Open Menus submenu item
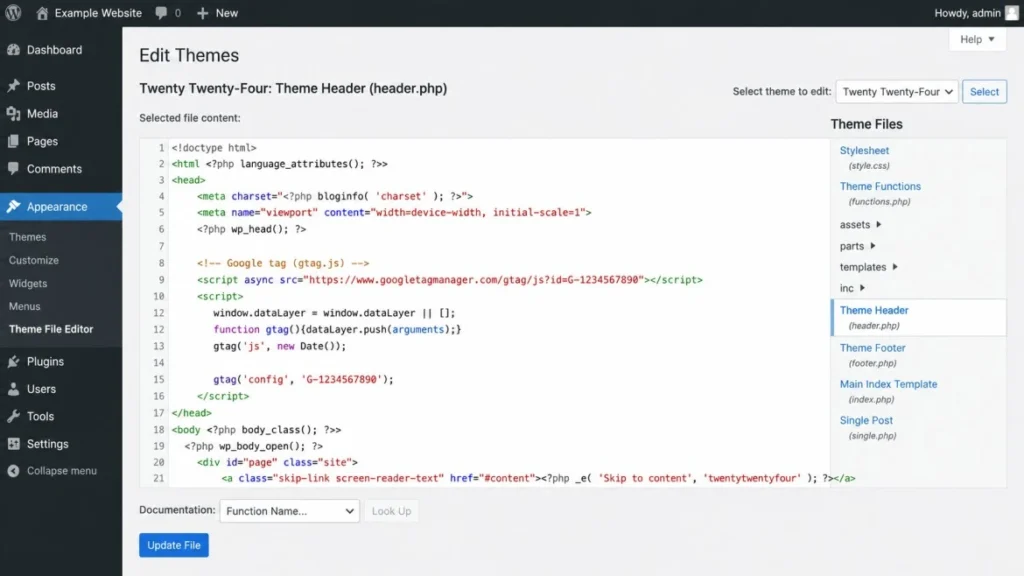 click(25, 306)
